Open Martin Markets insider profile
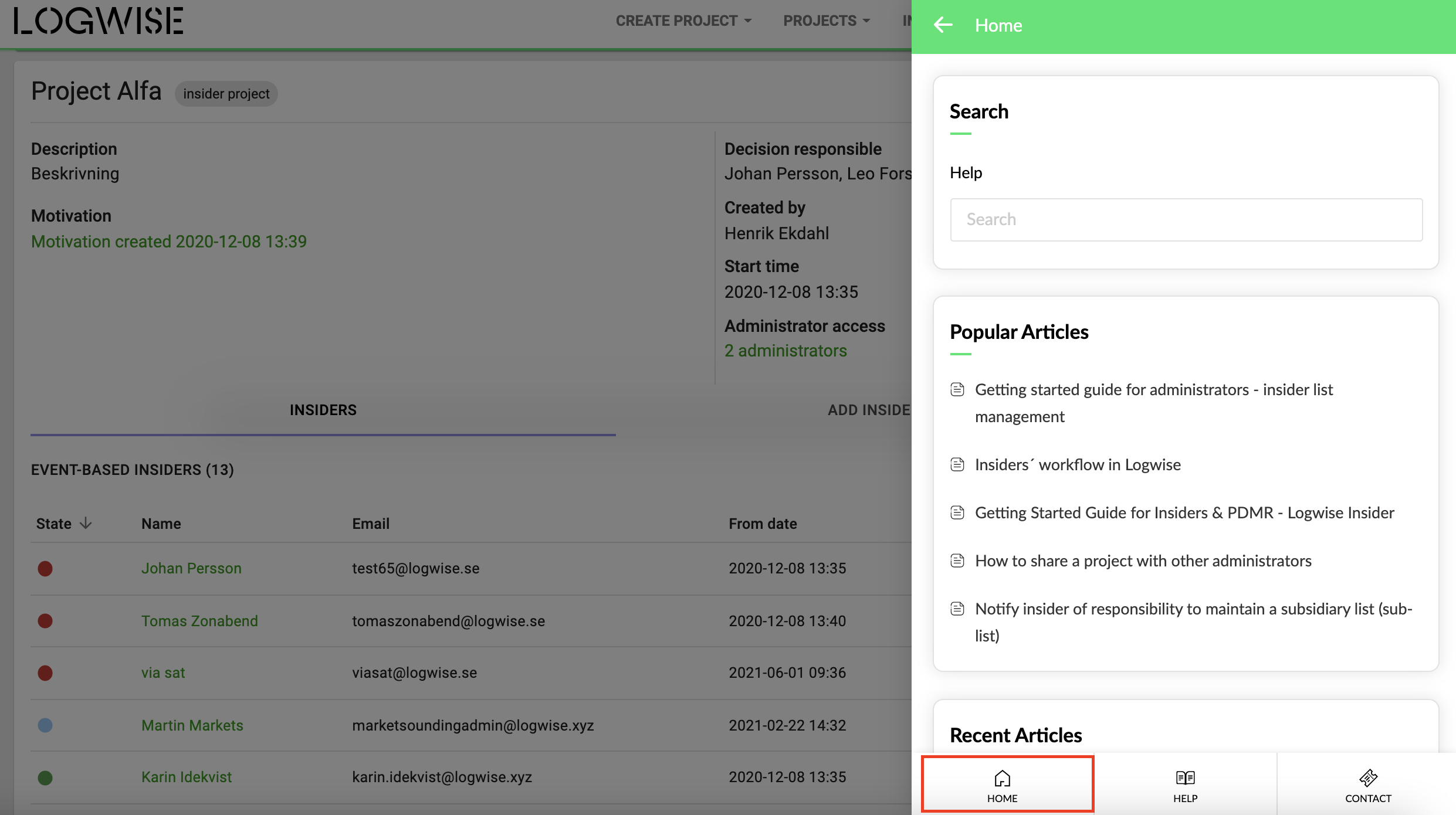Viewport: 1456px width, 815px height. coord(192,725)
